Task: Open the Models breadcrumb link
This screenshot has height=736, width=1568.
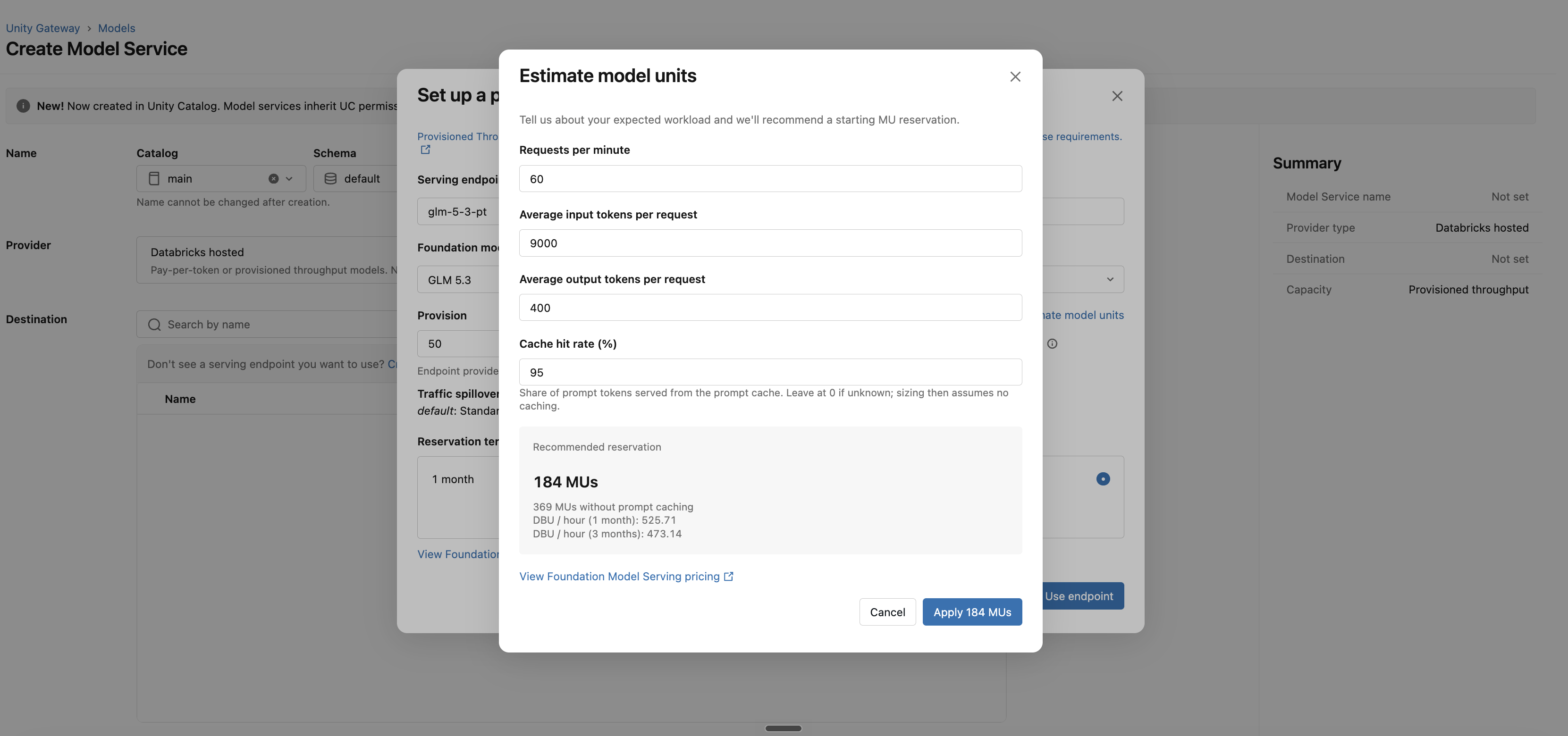Action: (116, 28)
